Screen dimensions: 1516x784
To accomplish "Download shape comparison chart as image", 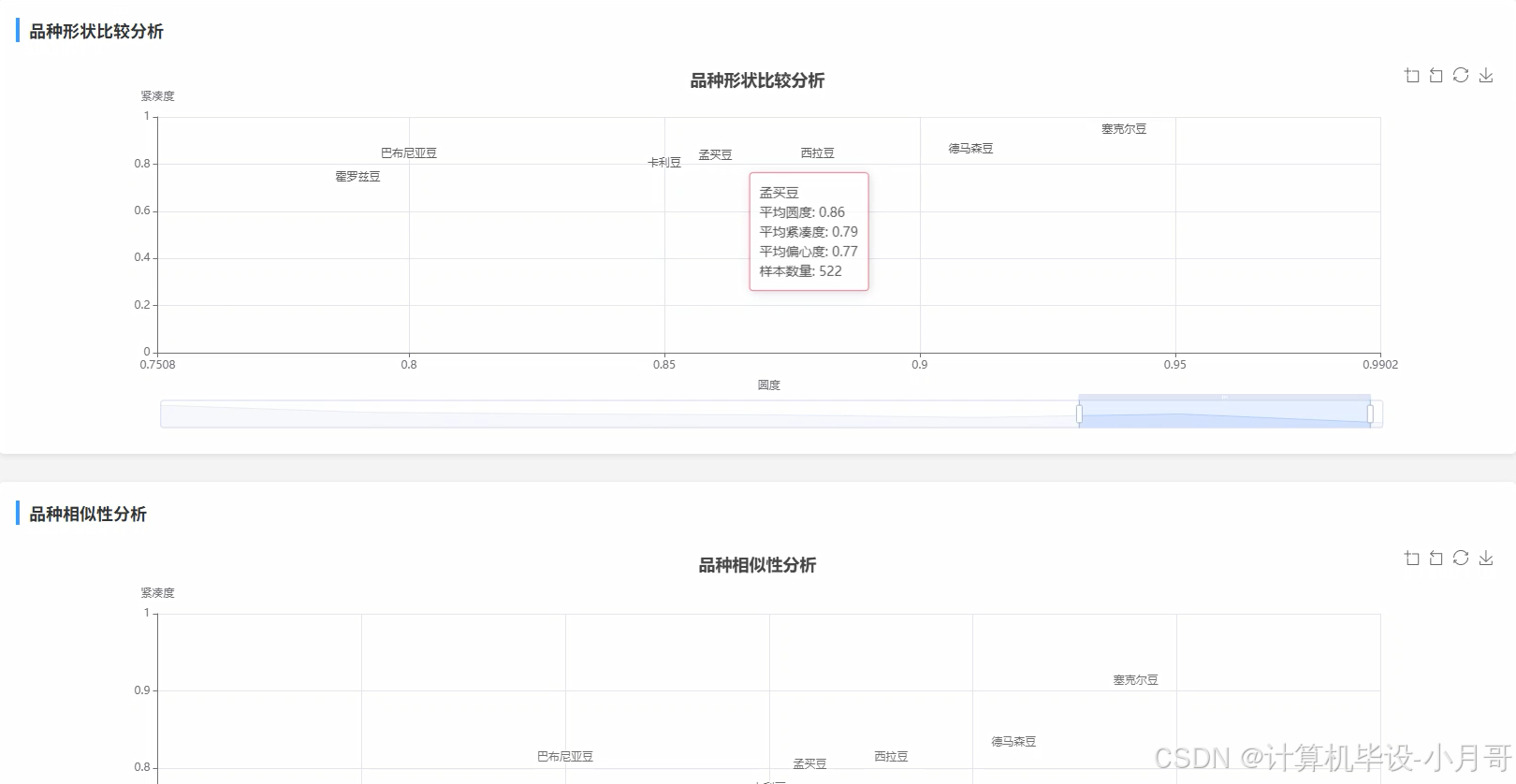I will coord(1486,76).
